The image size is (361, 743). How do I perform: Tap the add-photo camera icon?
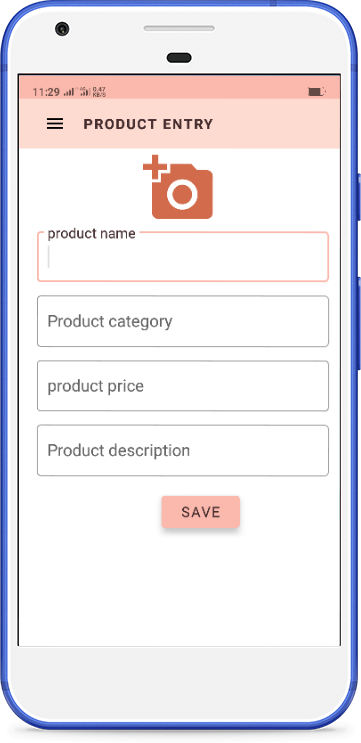coord(178,187)
